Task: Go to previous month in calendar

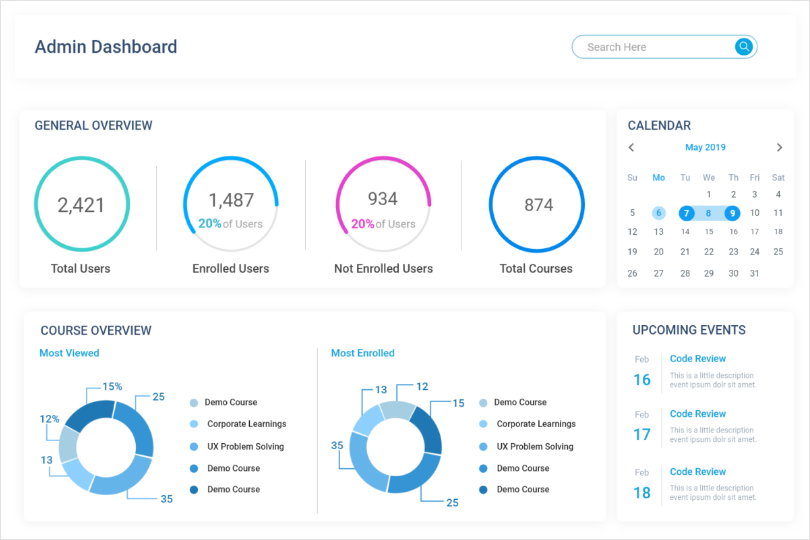Action: 631,147
